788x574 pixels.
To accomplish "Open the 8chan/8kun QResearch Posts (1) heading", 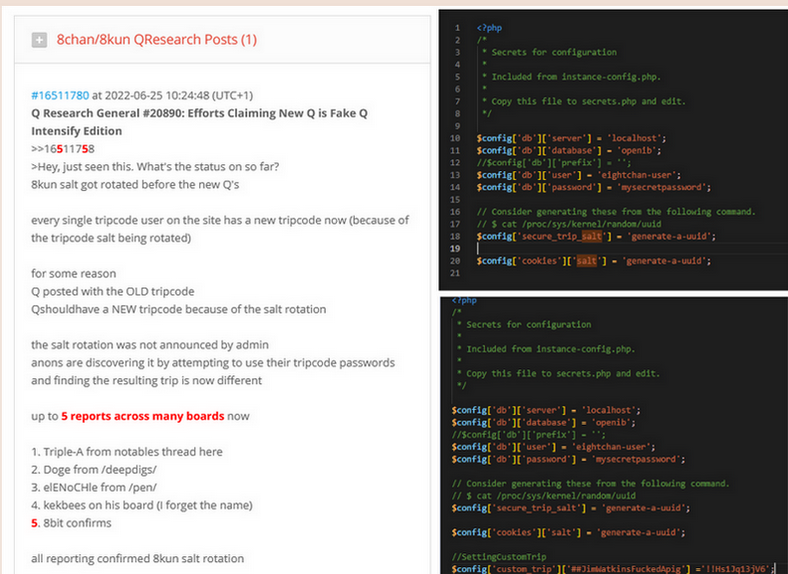I will 156,39.
